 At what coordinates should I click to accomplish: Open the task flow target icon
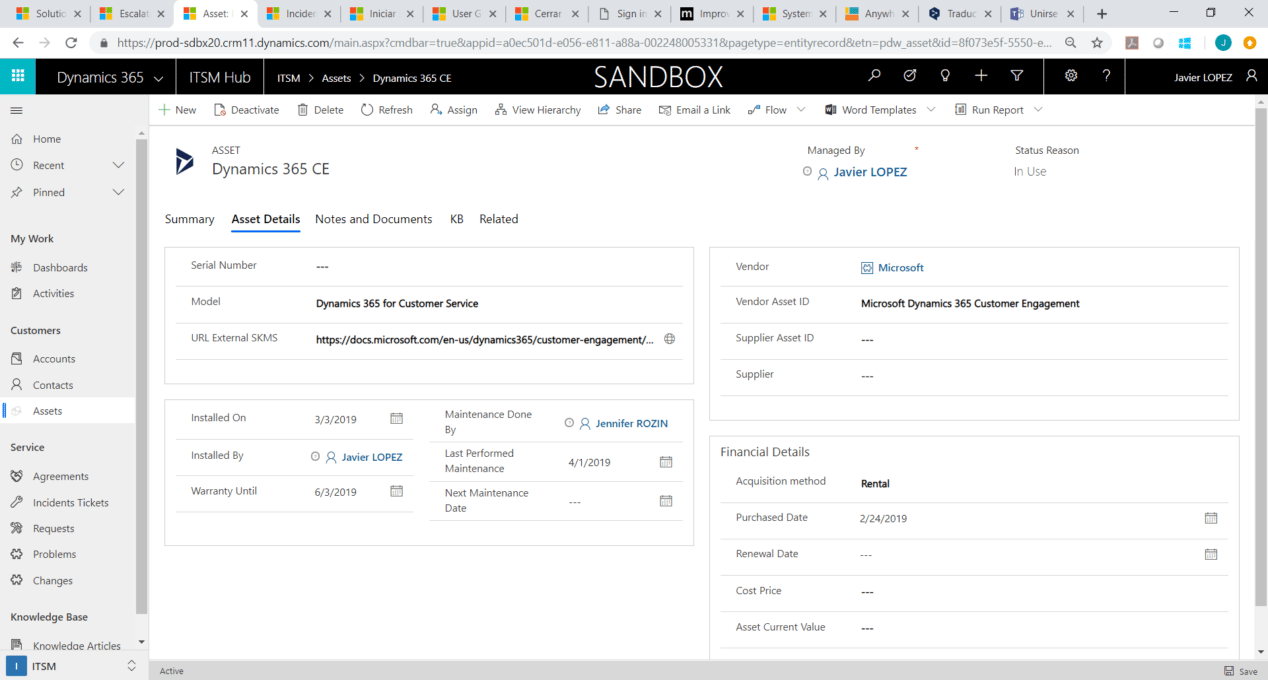(910, 76)
